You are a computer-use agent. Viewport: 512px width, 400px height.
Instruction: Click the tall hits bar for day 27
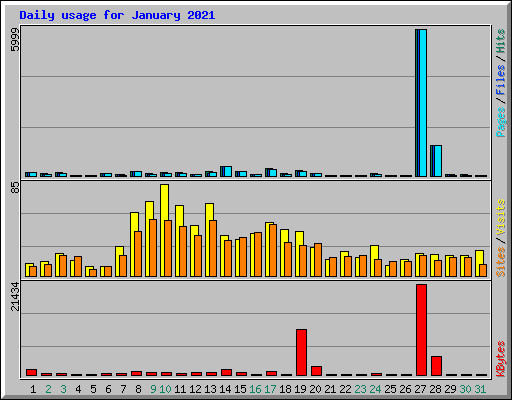(x=421, y=103)
